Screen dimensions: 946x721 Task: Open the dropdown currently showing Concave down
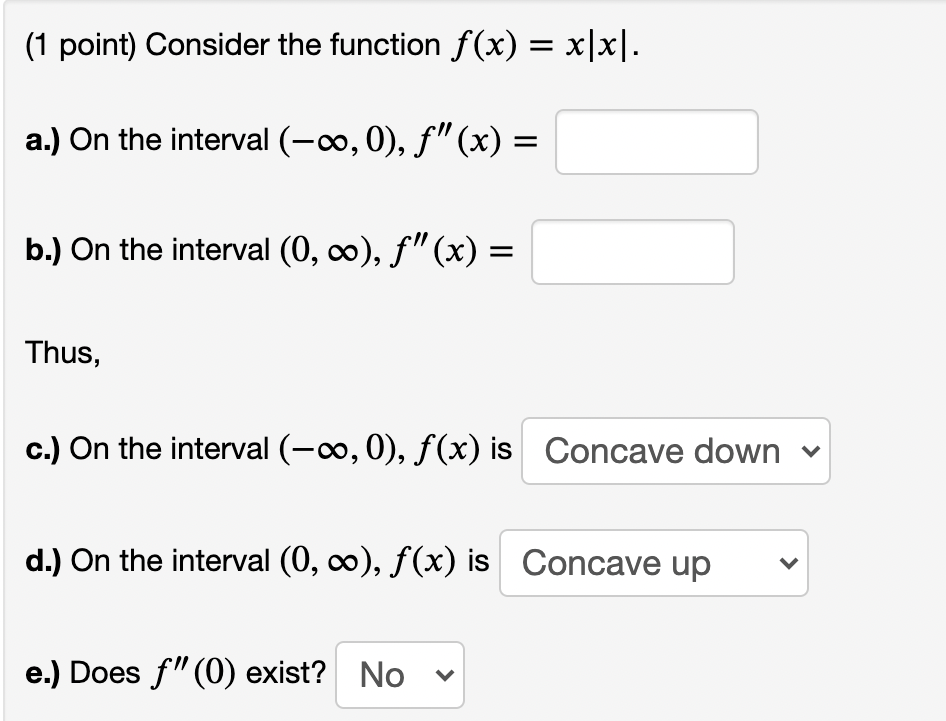click(x=675, y=451)
